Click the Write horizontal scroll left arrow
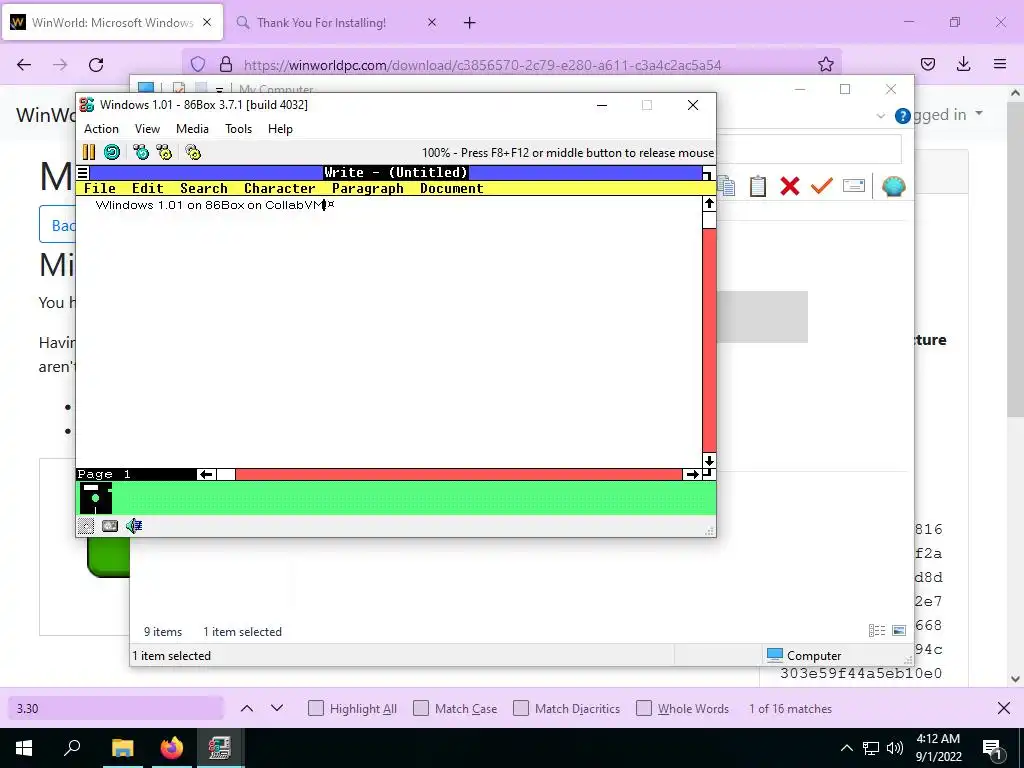 click(x=206, y=474)
